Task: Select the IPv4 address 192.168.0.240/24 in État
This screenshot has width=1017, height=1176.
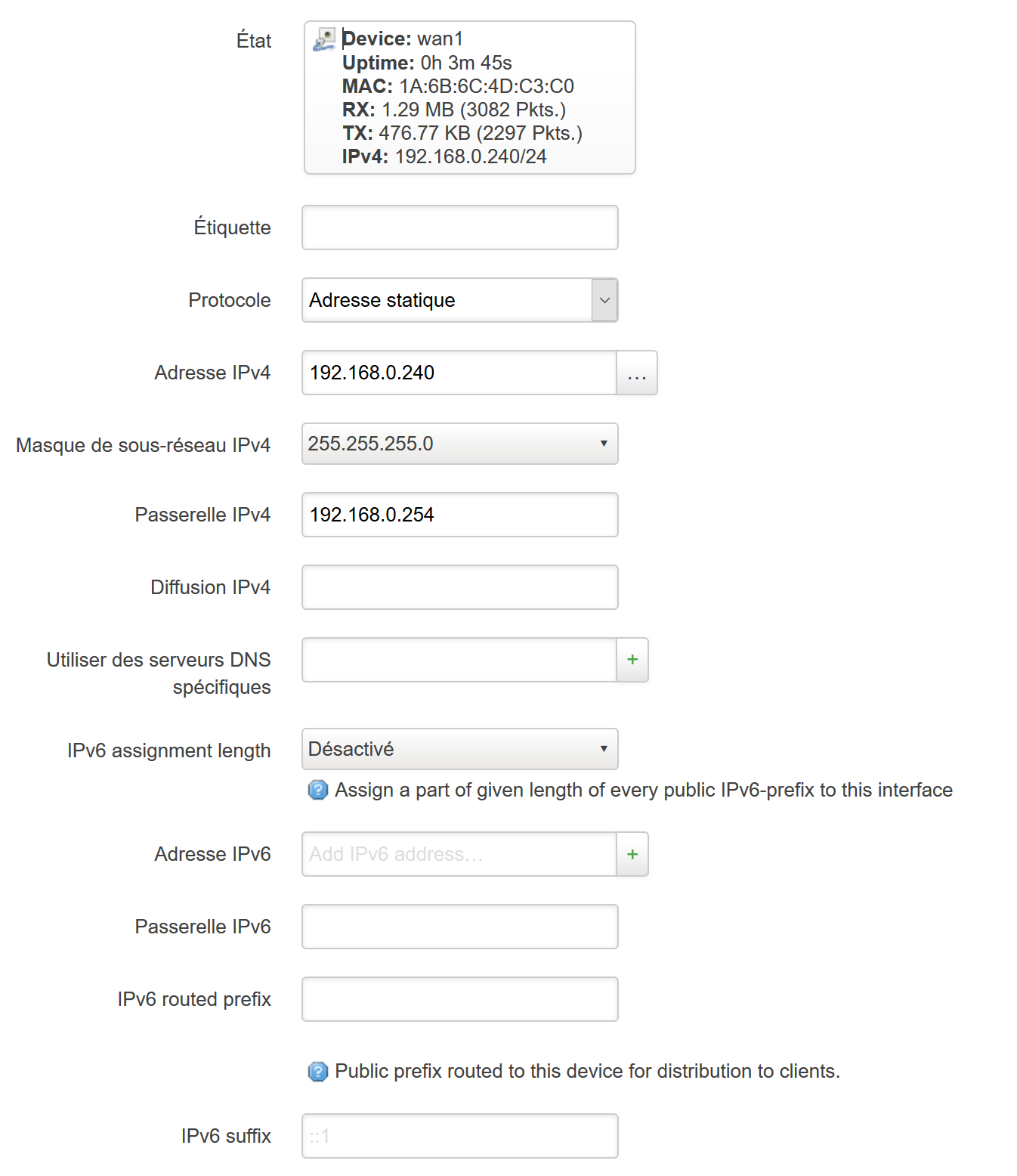Action: (x=468, y=156)
